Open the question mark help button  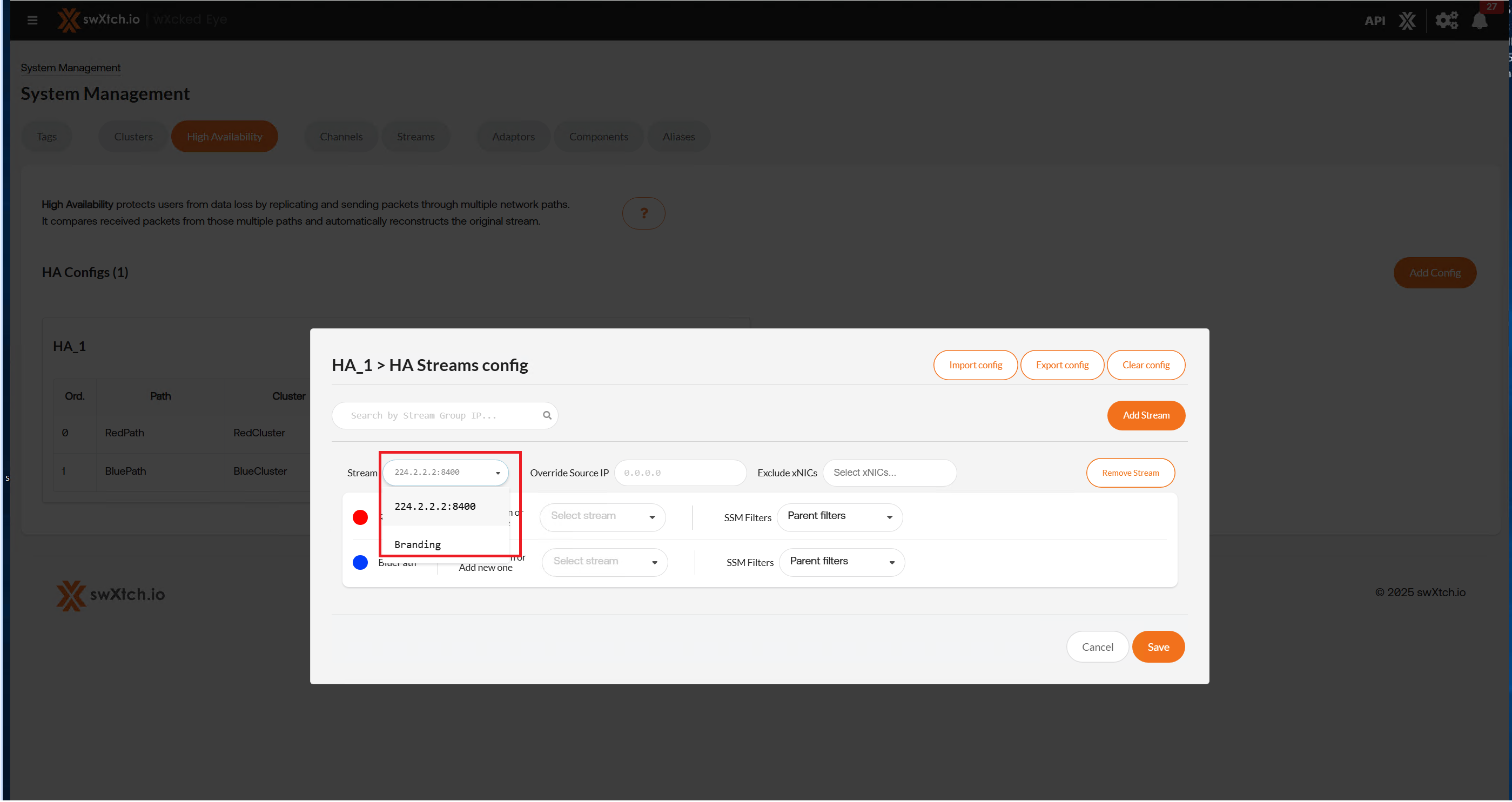(643, 213)
